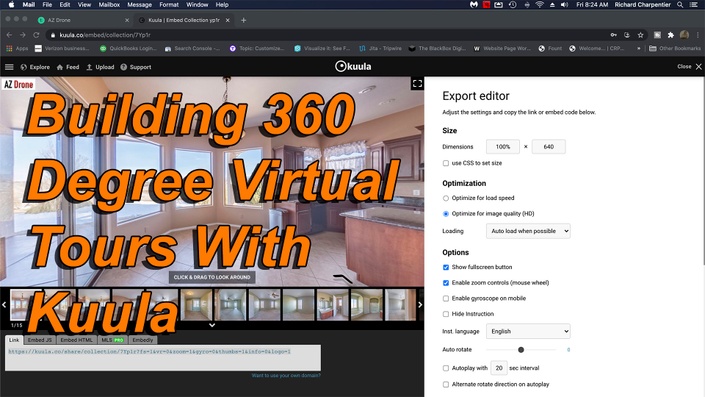Reload the Kuula page

coord(36,35)
